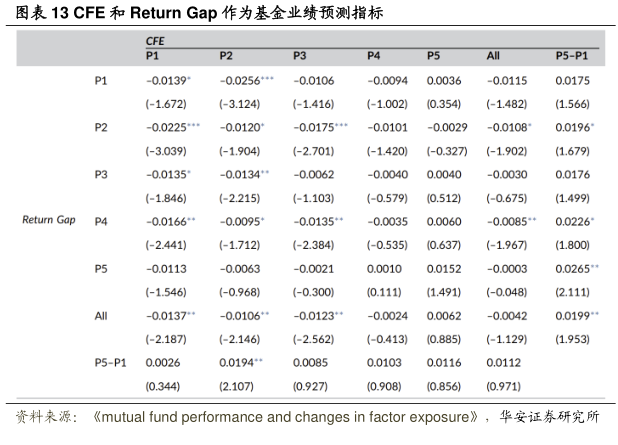Click the Return Gap row group label

click(49, 220)
